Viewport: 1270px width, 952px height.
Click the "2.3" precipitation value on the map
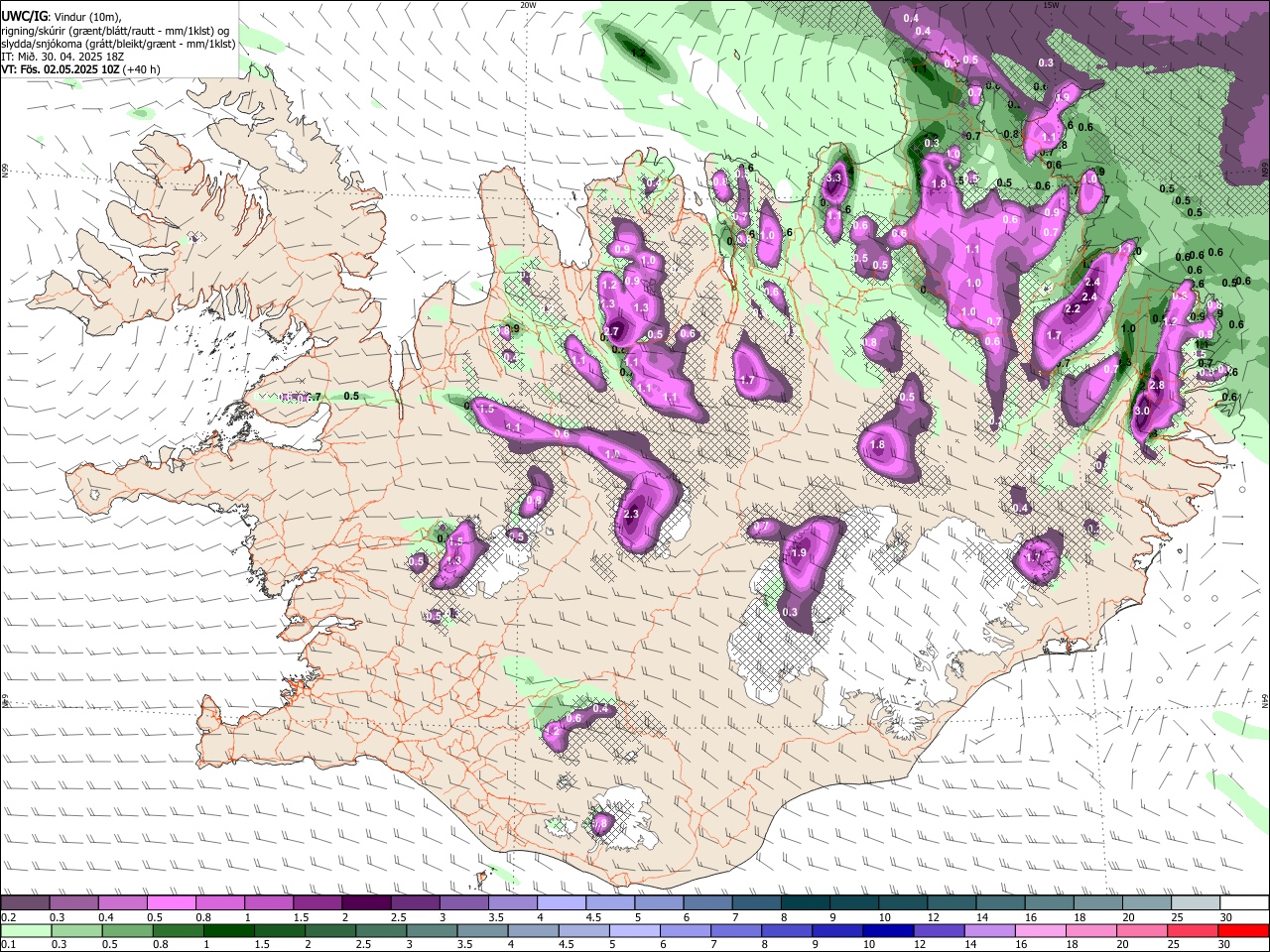tap(632, 514)
